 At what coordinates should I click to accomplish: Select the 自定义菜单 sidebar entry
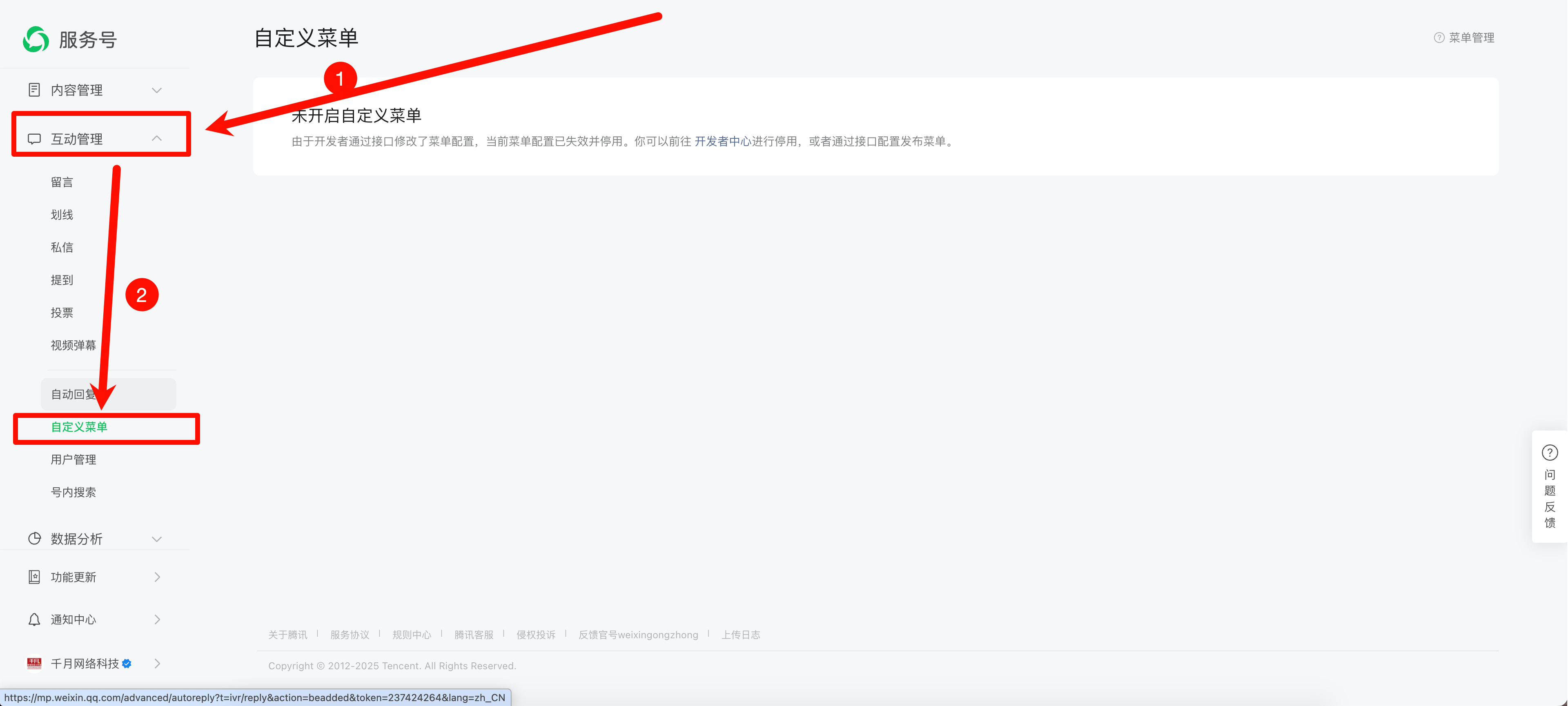tap(79, 427)
